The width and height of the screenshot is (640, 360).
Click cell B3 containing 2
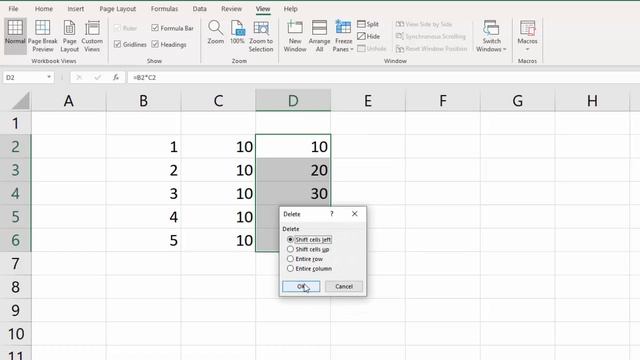click(x=143, y=170)
